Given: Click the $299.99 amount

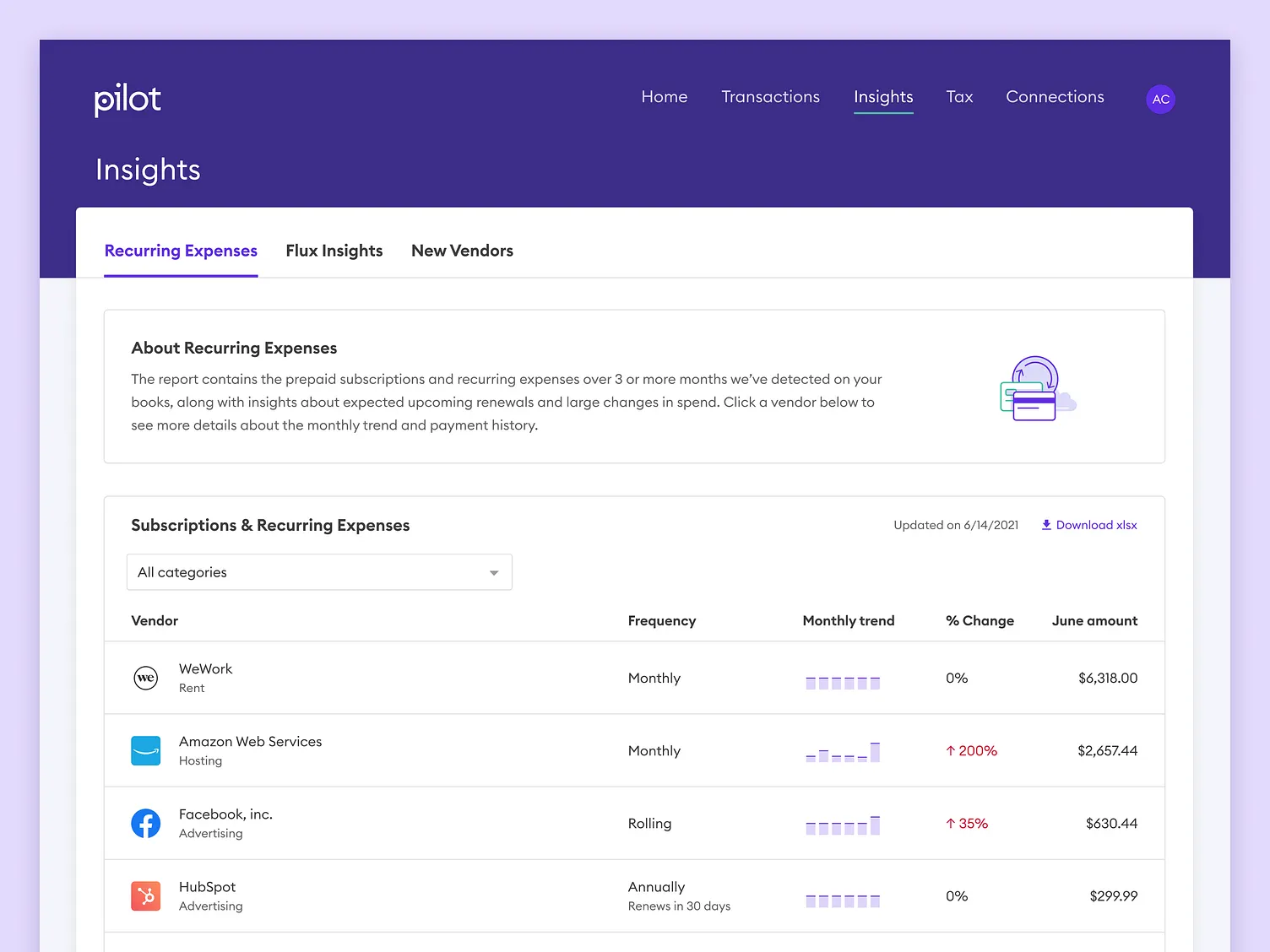Looking at the screenshot, I should pos(1114,895).
